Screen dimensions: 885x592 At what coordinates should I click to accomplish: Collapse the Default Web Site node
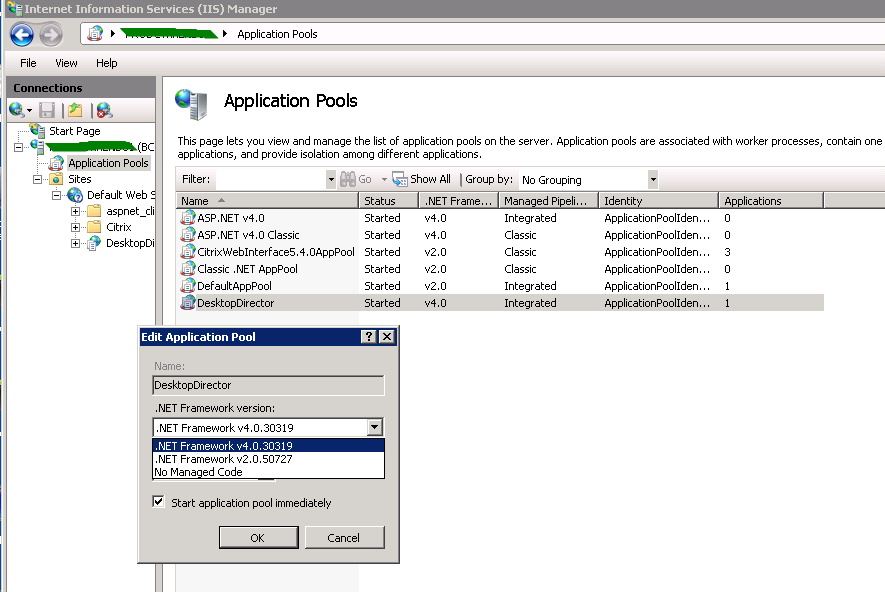[56, 196]
